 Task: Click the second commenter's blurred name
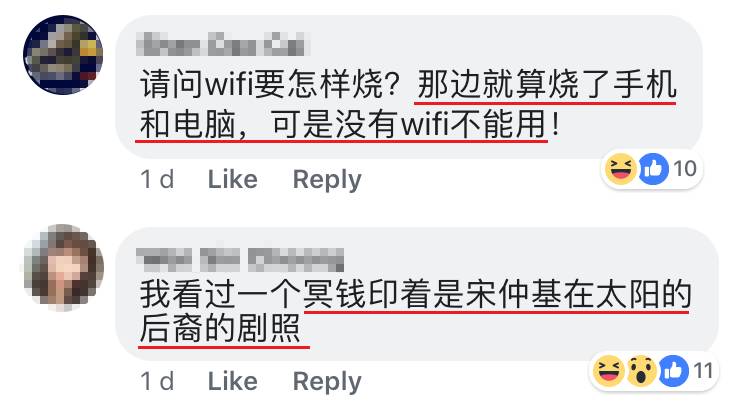[240, 260]
